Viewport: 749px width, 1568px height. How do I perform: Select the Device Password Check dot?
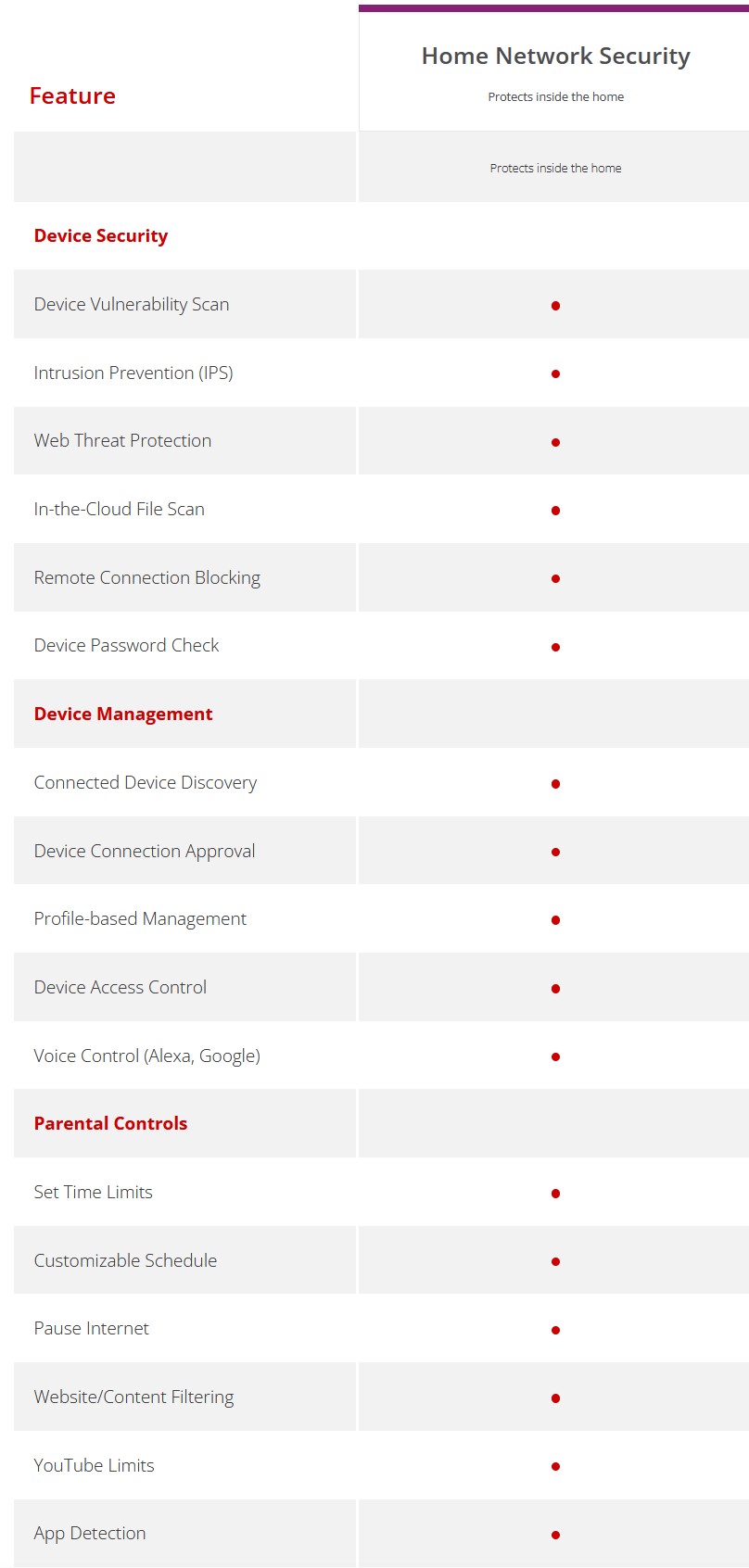coord(555,647)
